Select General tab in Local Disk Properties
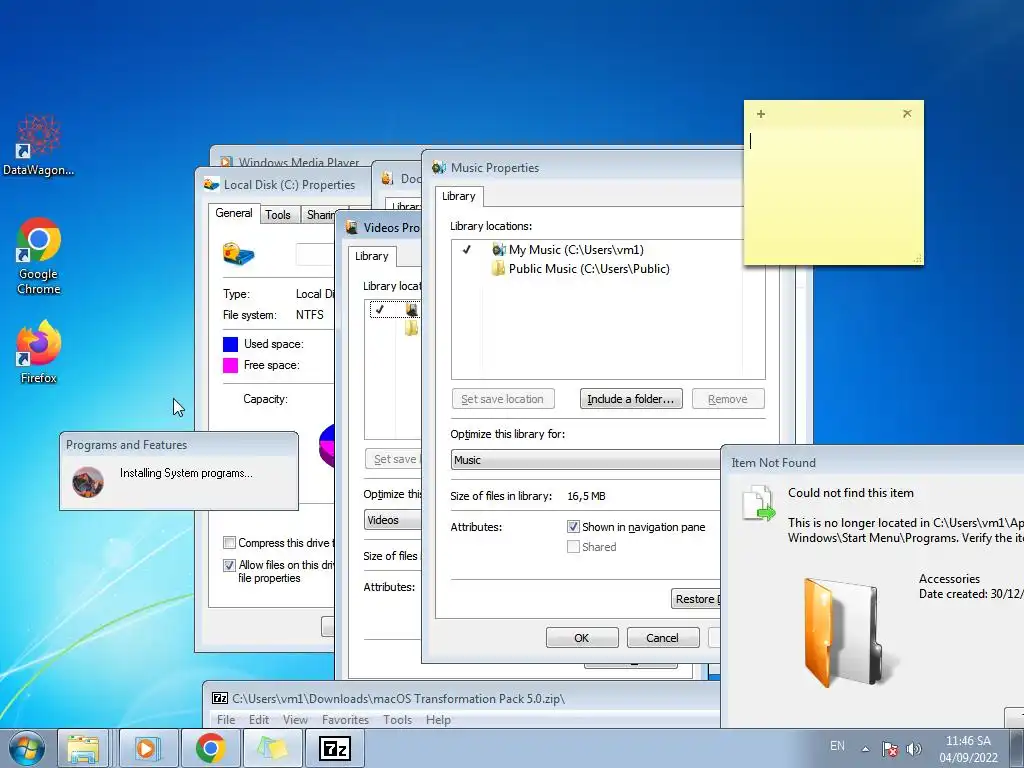The image size is (1024, 768). (x=234, y=213)
